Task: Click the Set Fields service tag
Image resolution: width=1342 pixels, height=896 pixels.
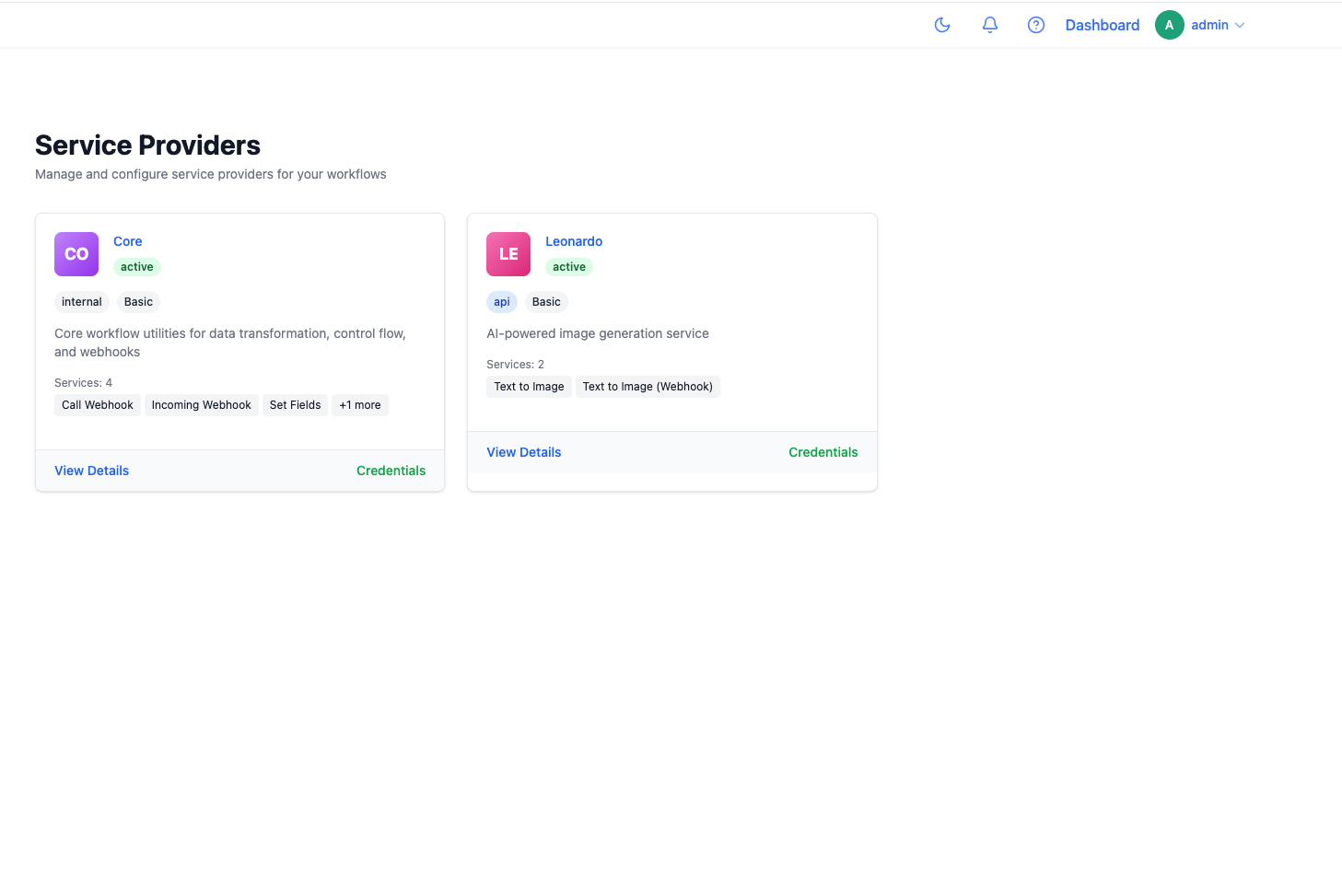Action: point(295,405)
